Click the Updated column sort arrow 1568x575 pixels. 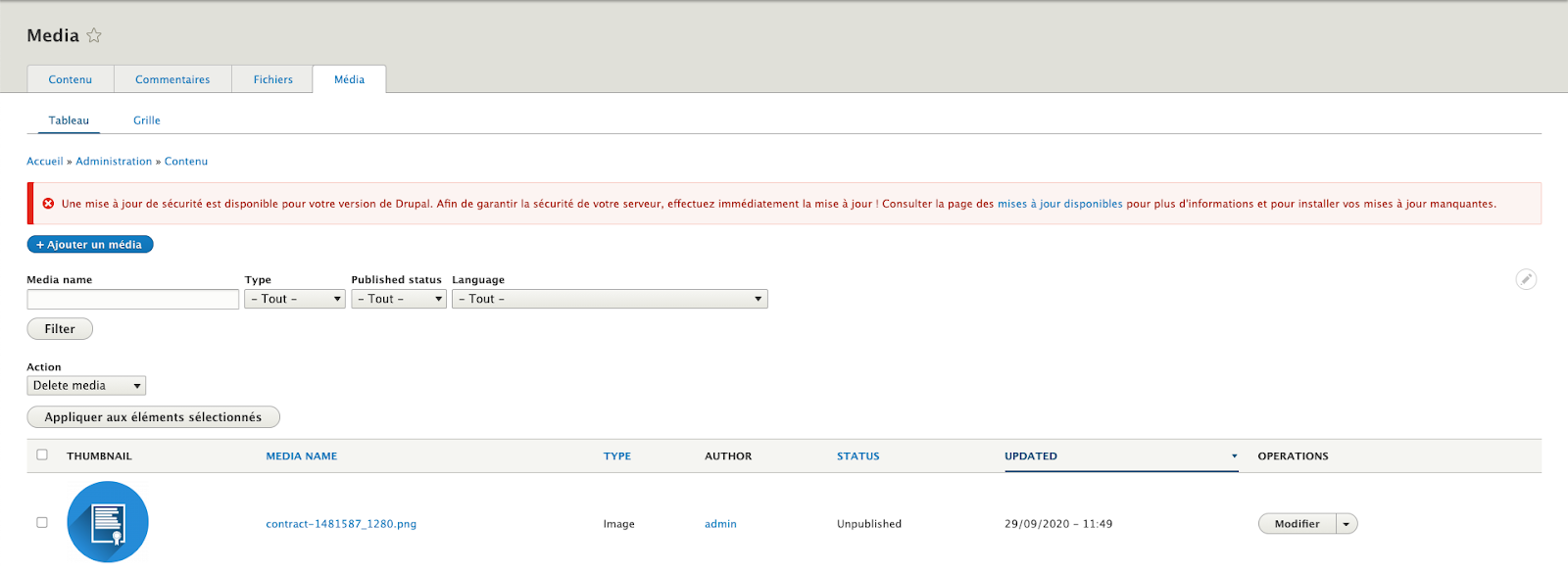point(1234,456)
